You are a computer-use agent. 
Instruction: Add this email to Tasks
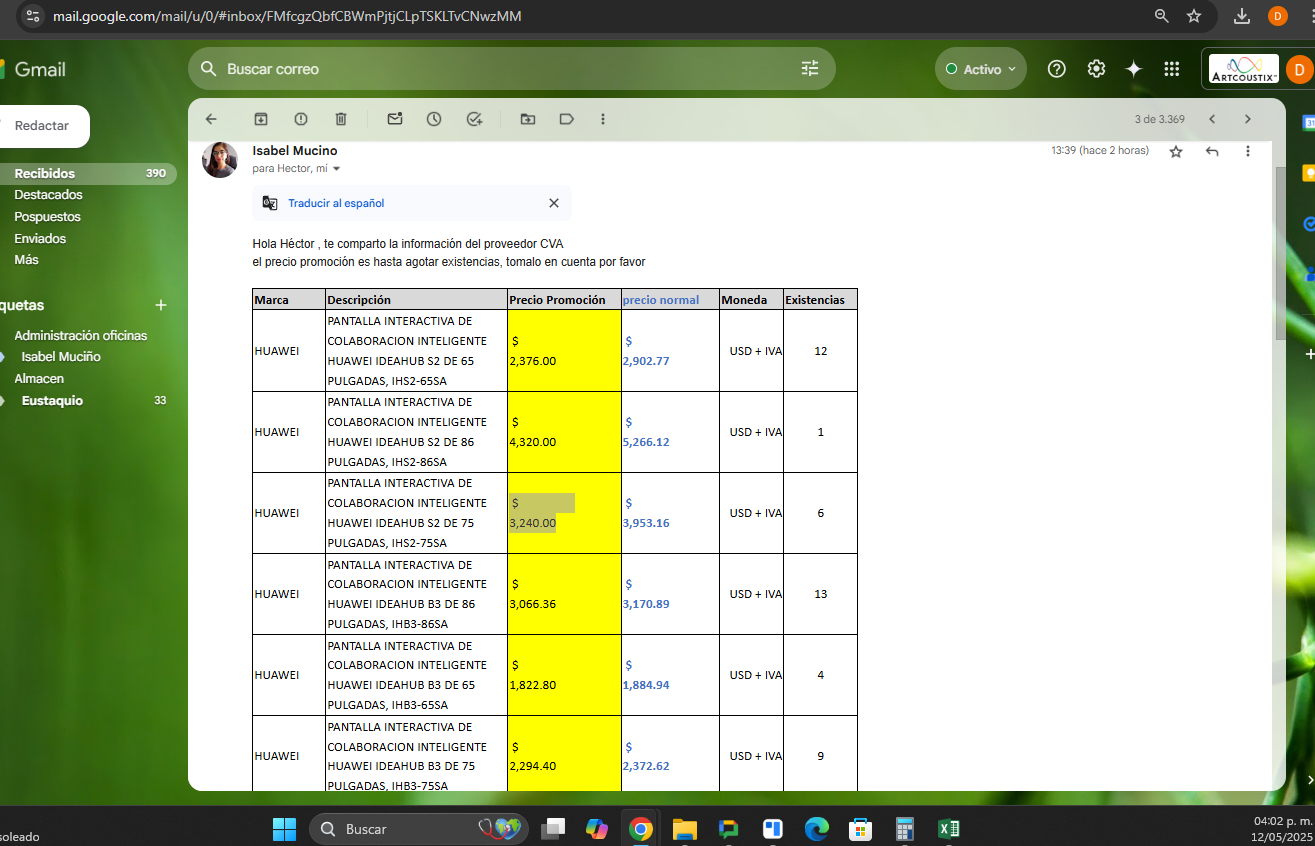(475, 119)
